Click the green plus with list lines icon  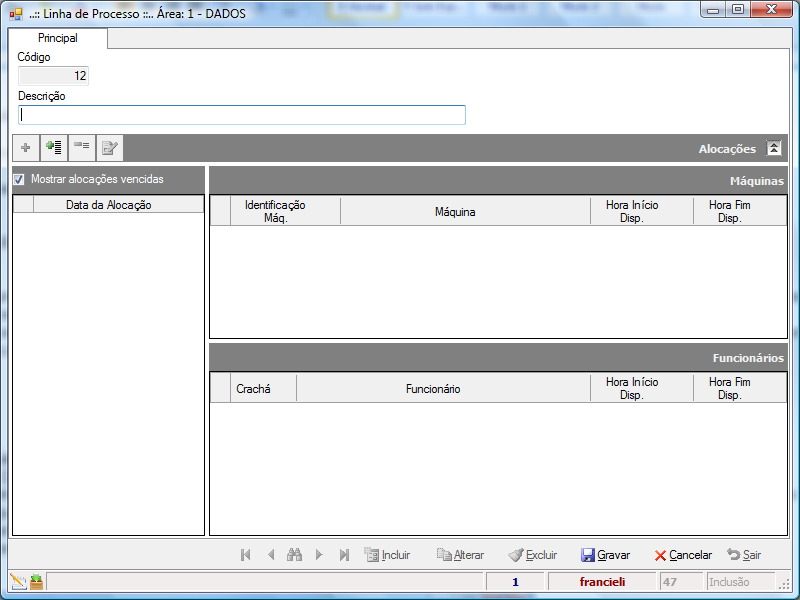tap(54, 148)
